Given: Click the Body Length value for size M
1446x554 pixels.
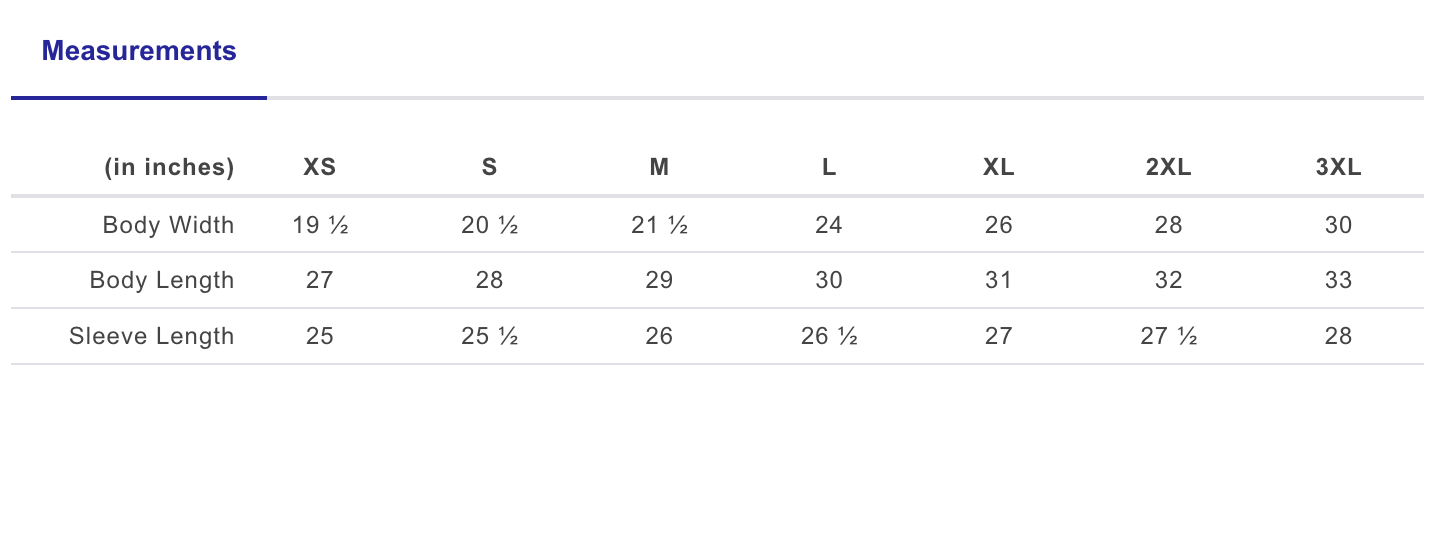Looking at the screenshot, I should (659, 280).
